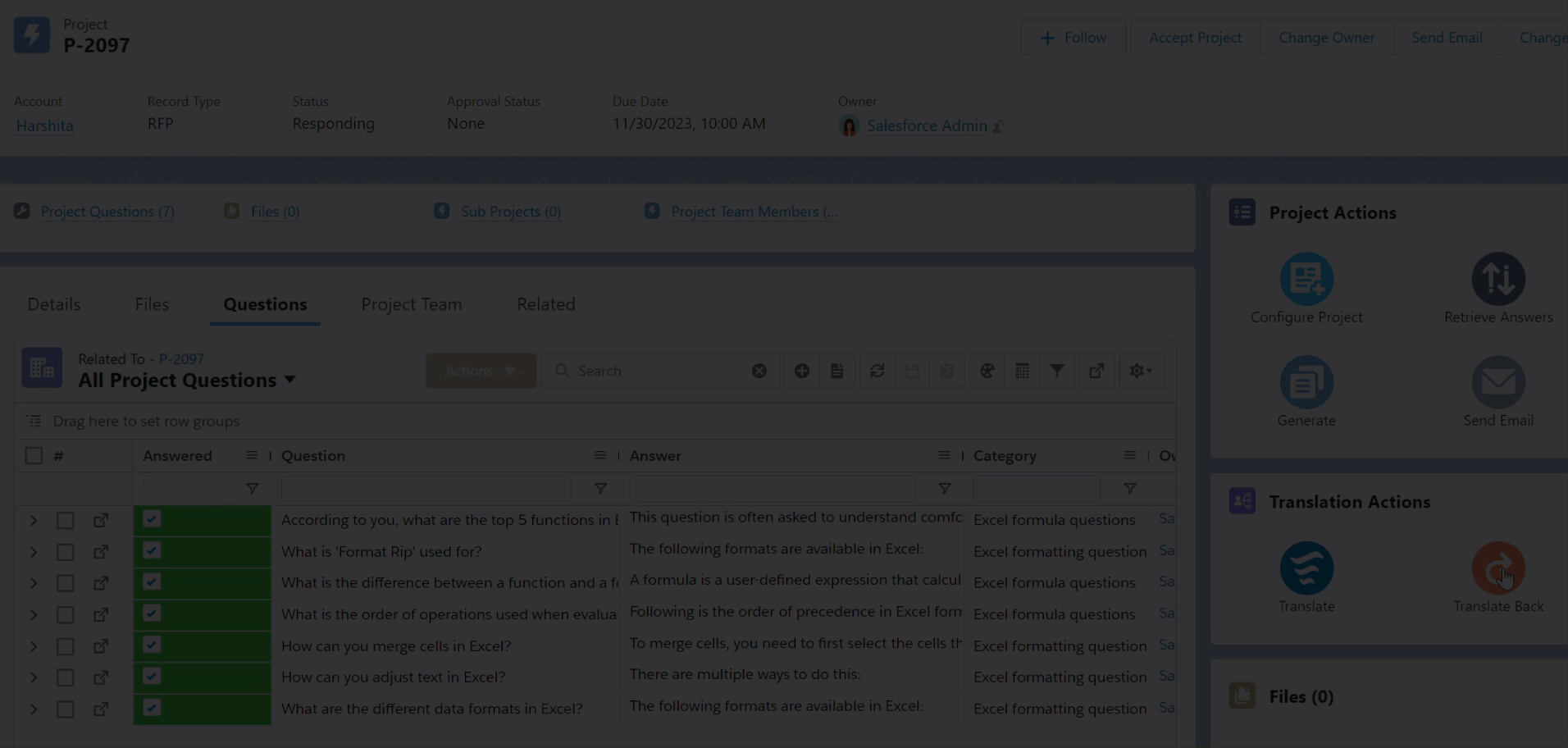
Task: Select row 'According to you, what are the top'
Action: 65,520
